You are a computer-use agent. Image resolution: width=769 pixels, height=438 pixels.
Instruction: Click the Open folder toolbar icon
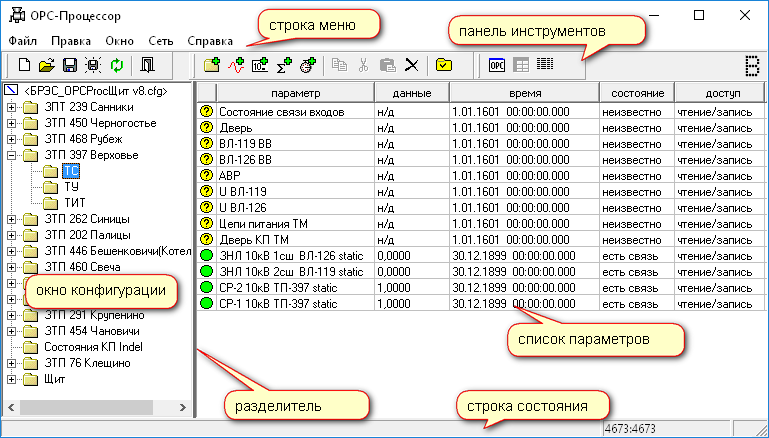tap(47, 66)
